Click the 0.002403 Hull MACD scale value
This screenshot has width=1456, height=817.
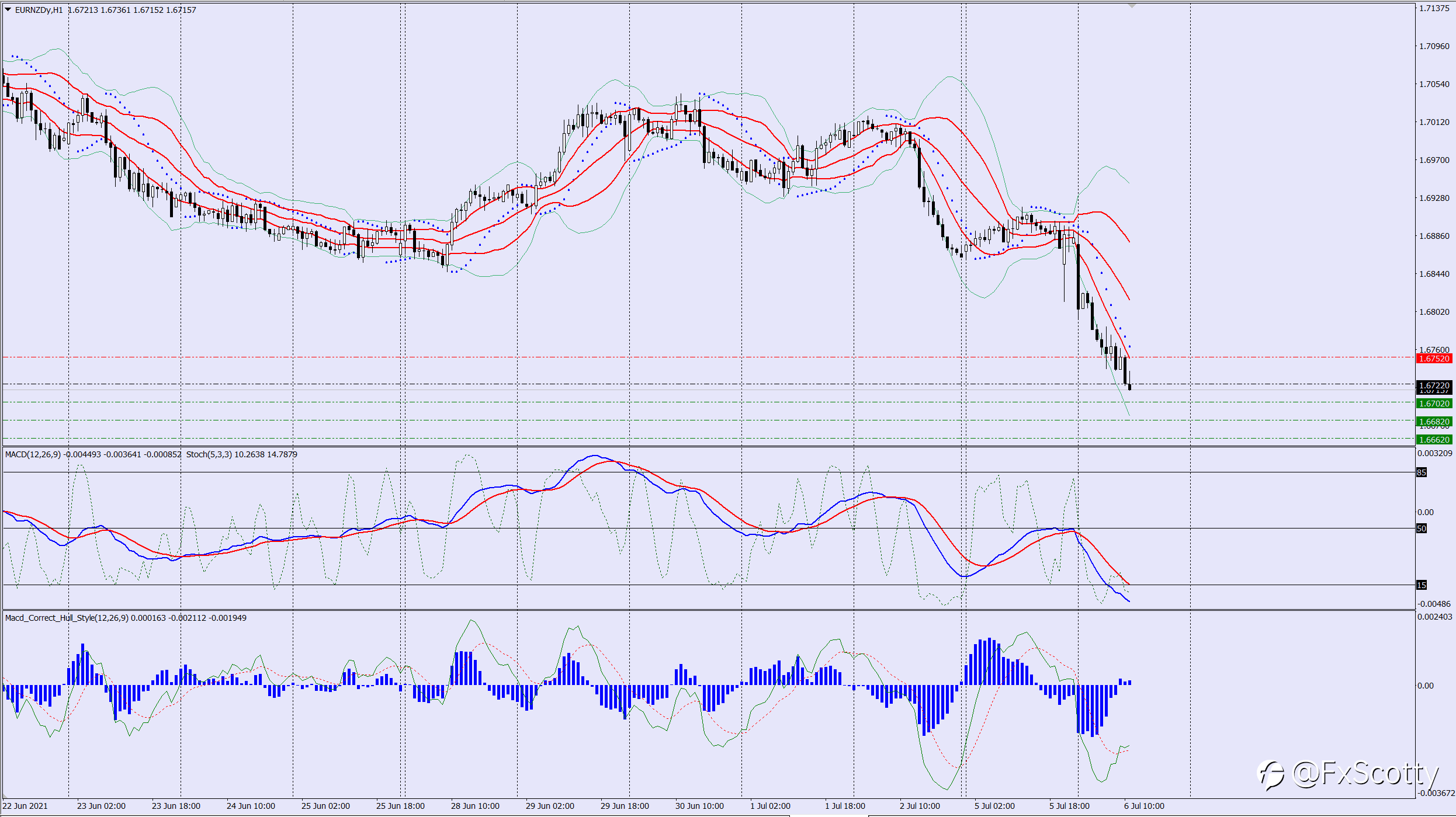(1435, 617)
